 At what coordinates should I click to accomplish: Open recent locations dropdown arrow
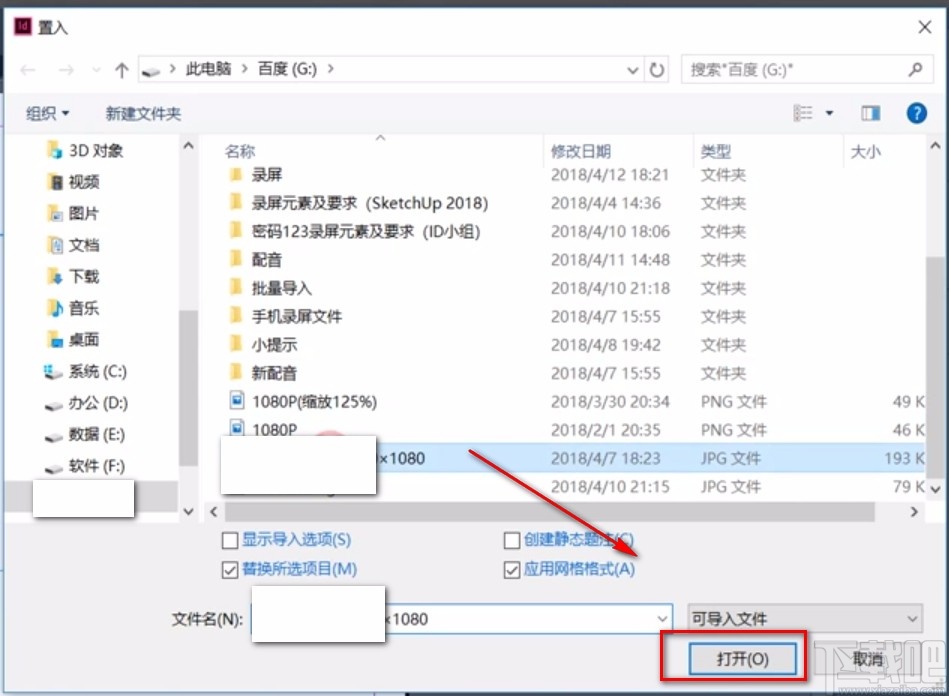(x=96, y=70)
